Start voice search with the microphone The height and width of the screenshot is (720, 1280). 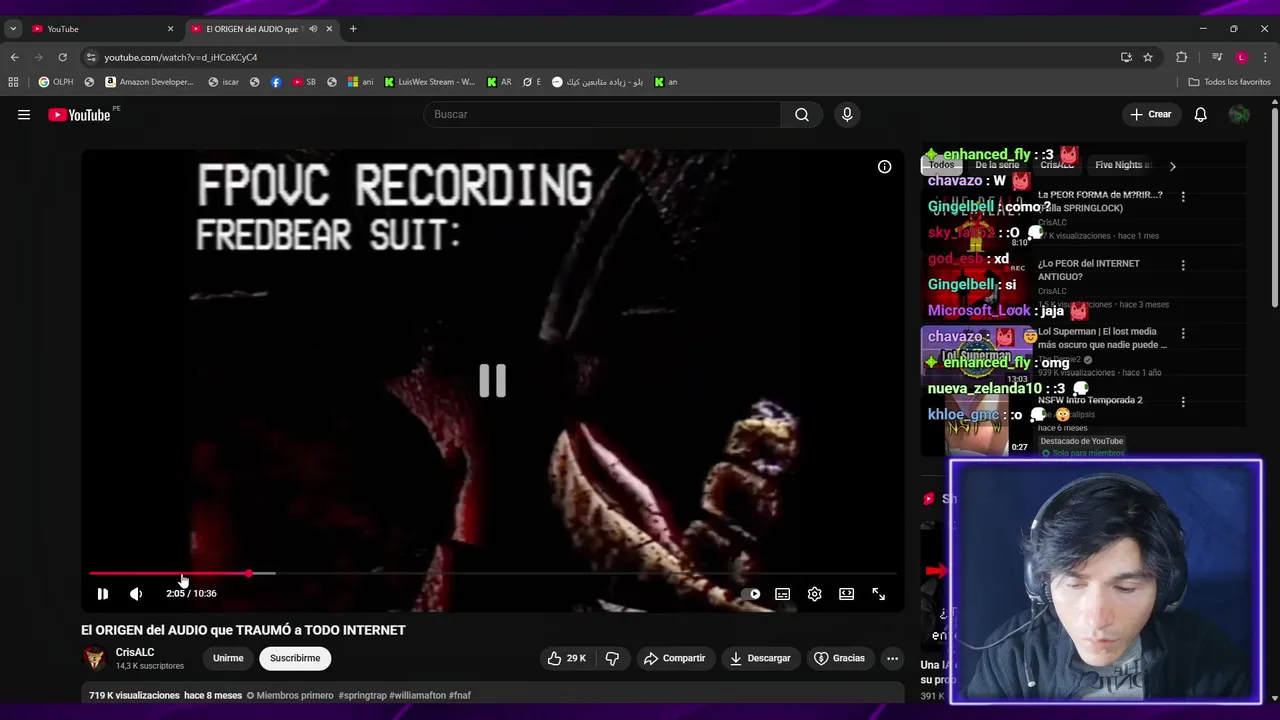847,115
